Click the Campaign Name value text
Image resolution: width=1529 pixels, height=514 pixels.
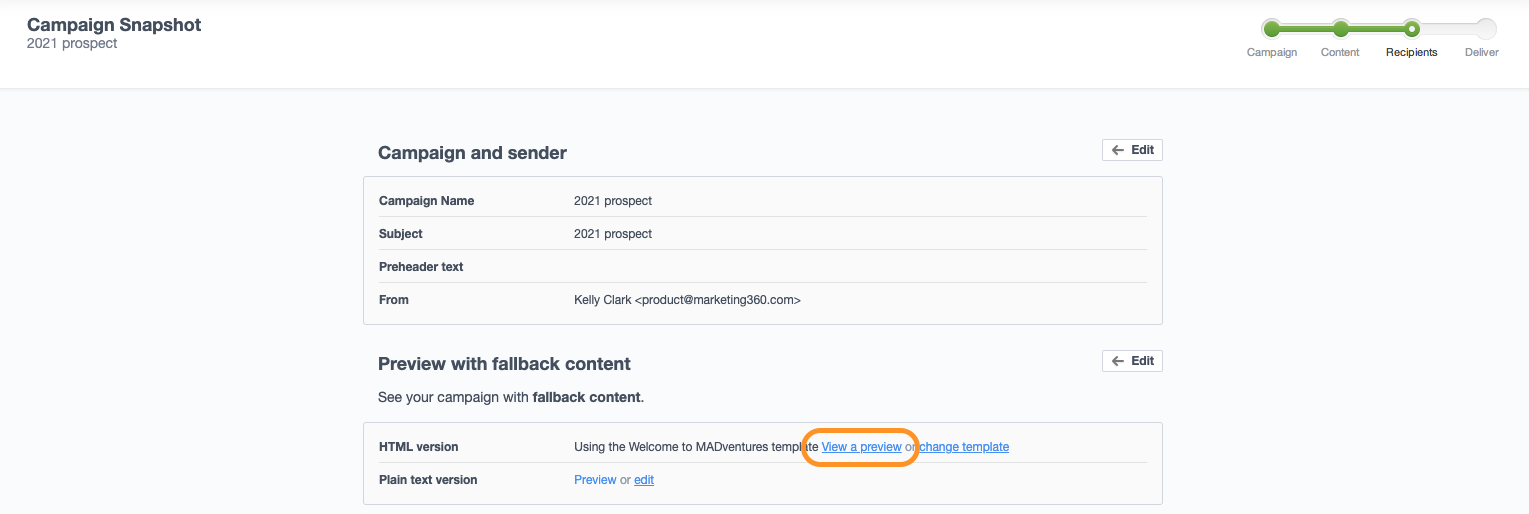point(613,201)
